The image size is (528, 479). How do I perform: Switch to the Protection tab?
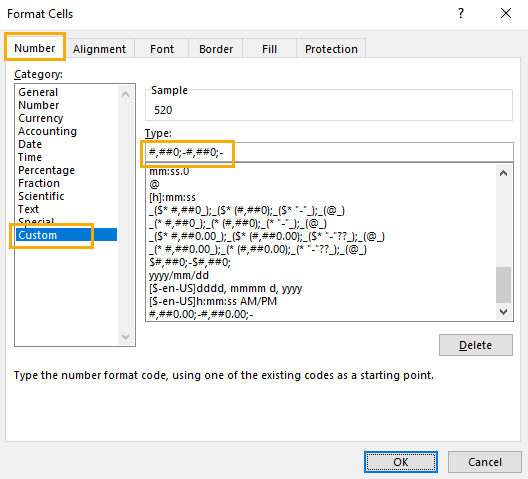click(331, 49)
